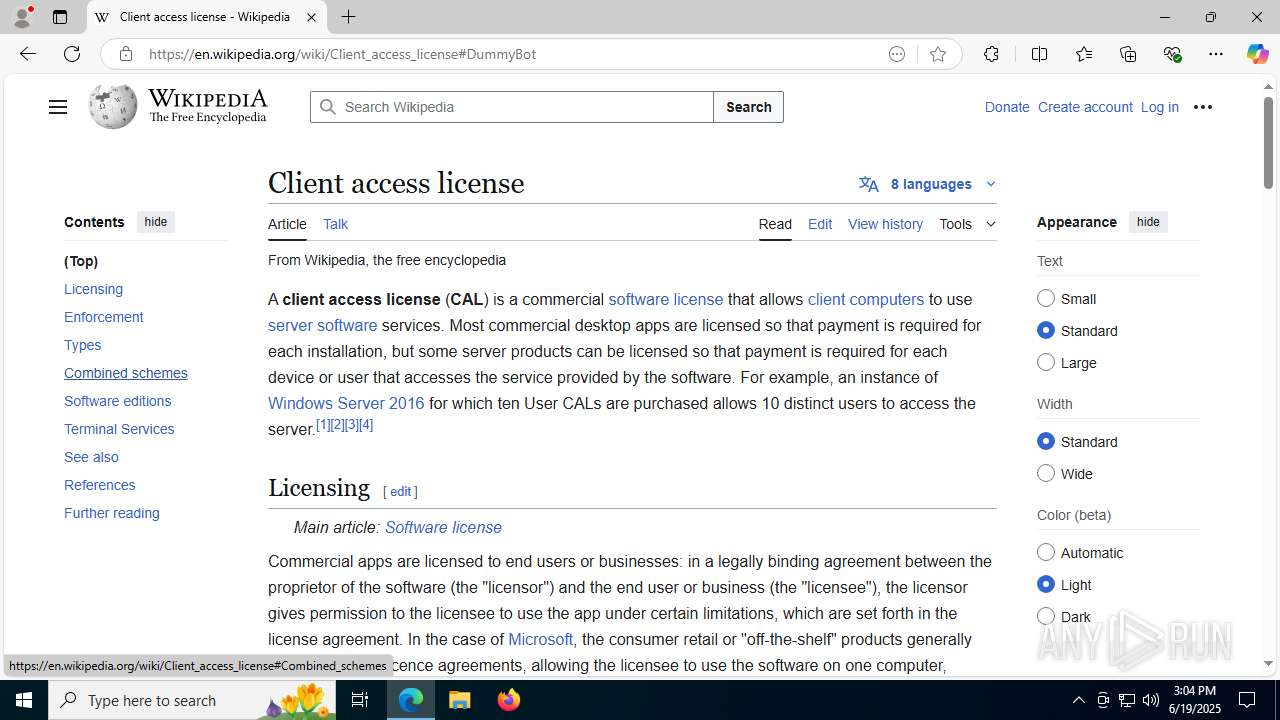Open the notification center icon
This screenshot has height=720, width=1280.
click(x=1247, y=700)
